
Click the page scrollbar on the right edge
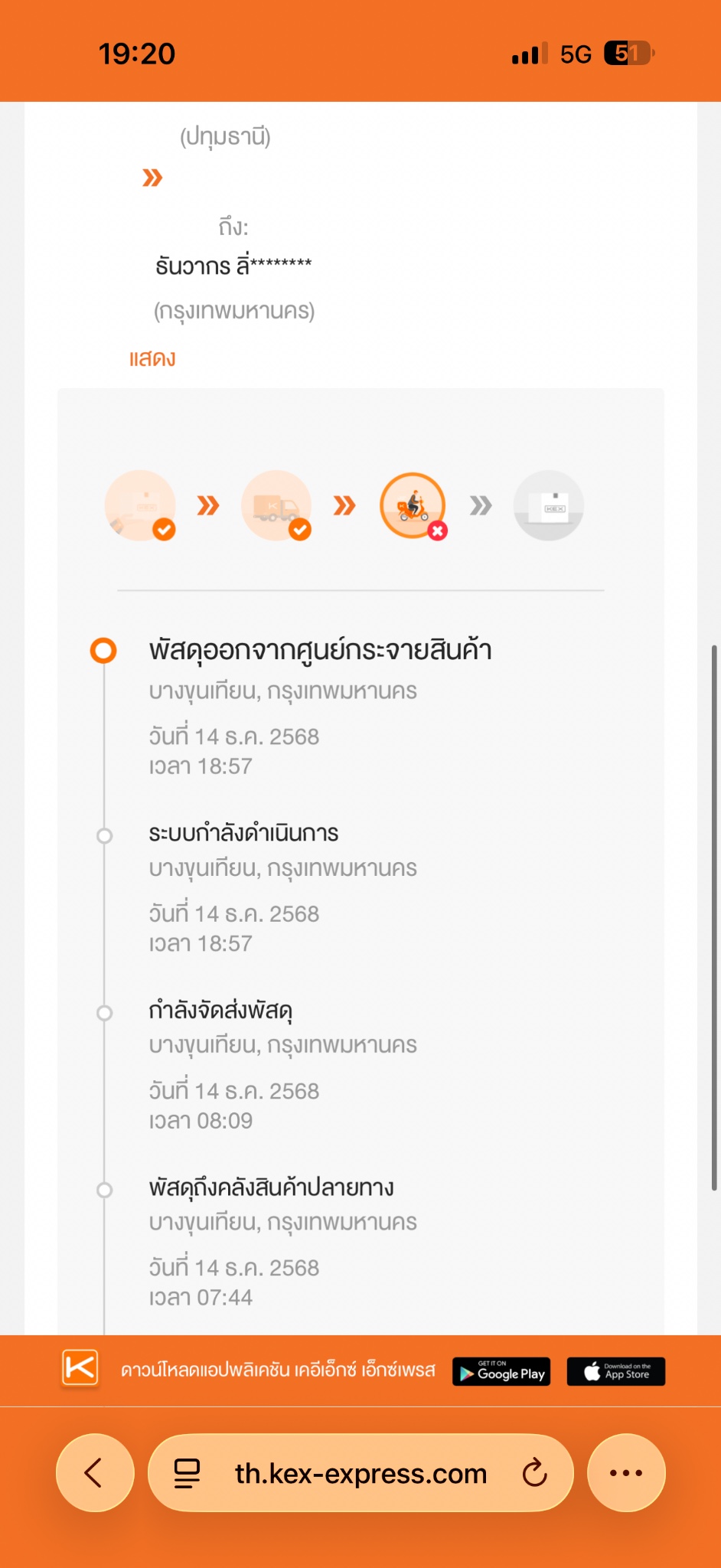point(713,919)
